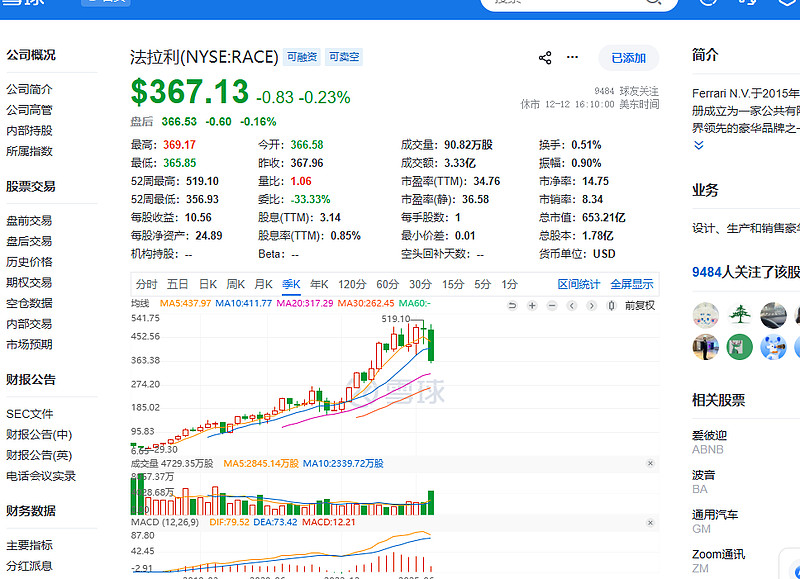Select the 年K chart period tab
Viewport: 800px width, 579px height.
pos(319,284)
